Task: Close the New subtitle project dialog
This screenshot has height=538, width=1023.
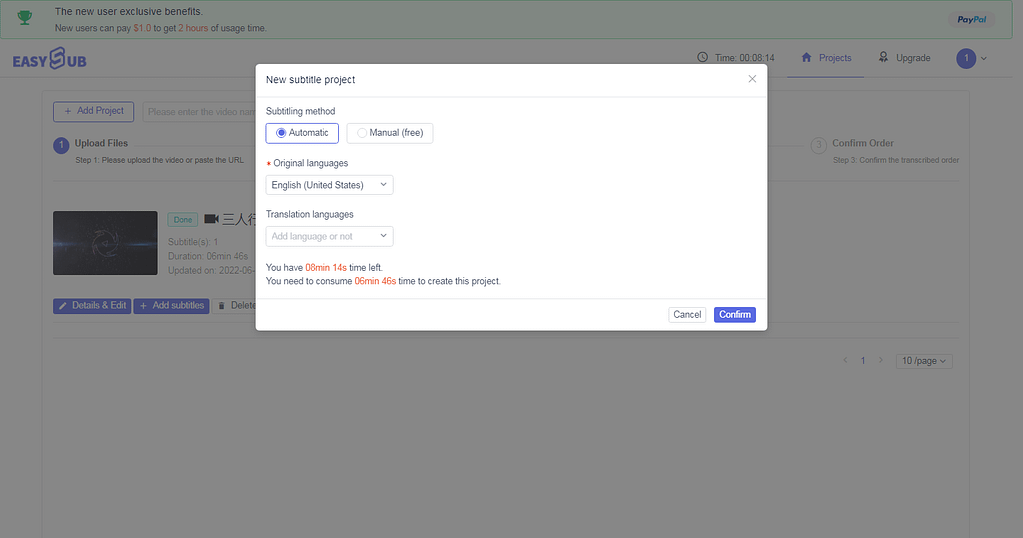Action: pos(752,79)
